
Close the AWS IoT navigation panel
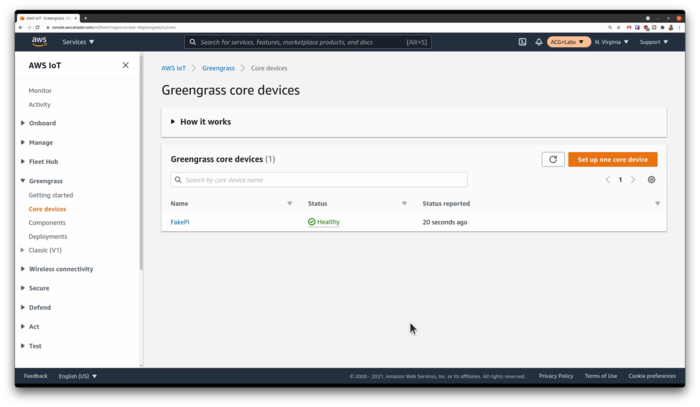125,65
